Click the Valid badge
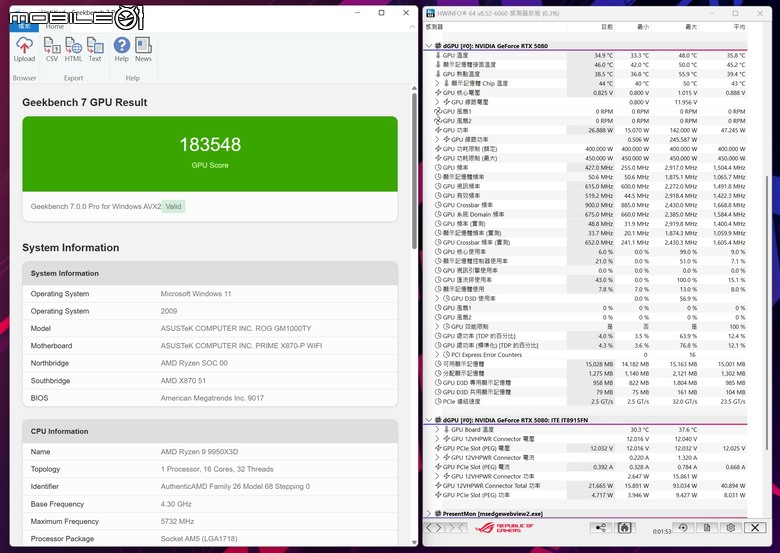780x553 pixels. click(x=173, y=206)
